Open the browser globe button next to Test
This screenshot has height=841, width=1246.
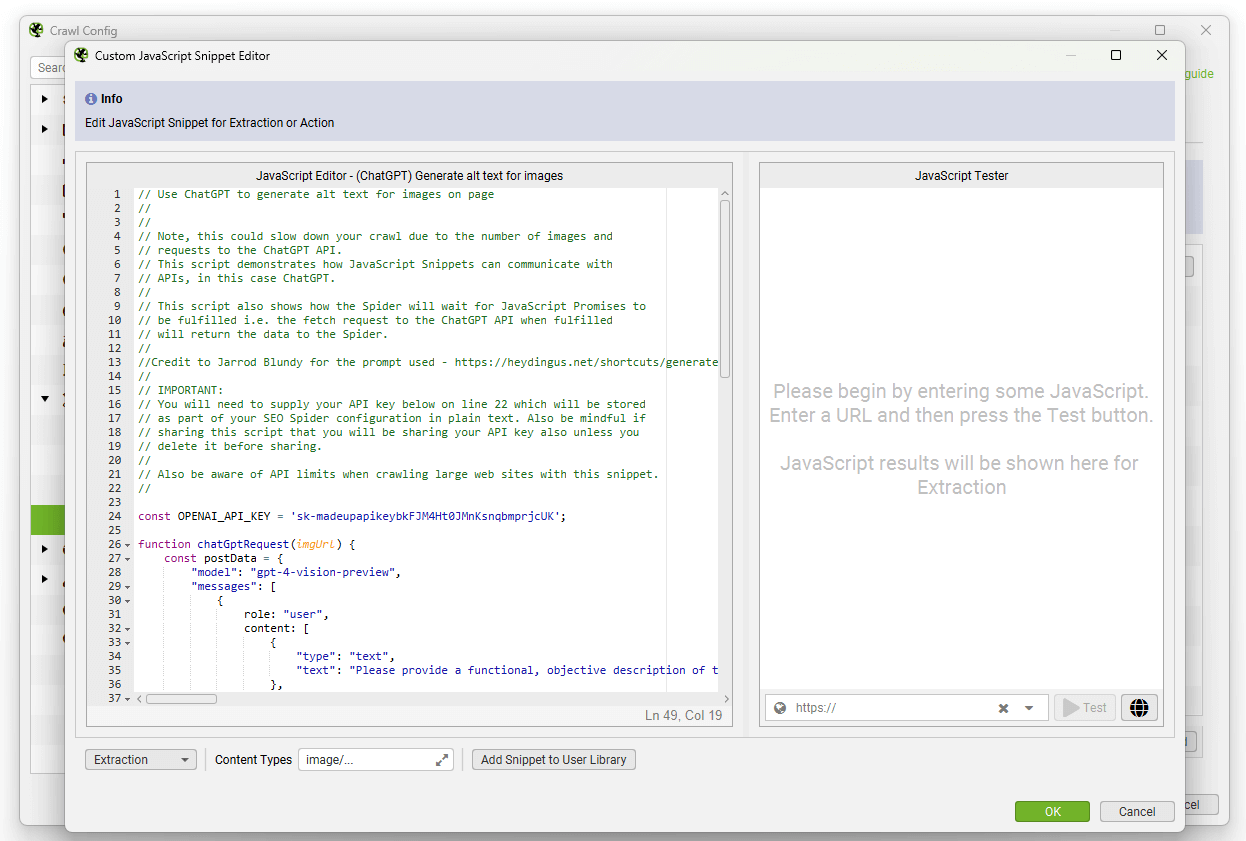1139,708
